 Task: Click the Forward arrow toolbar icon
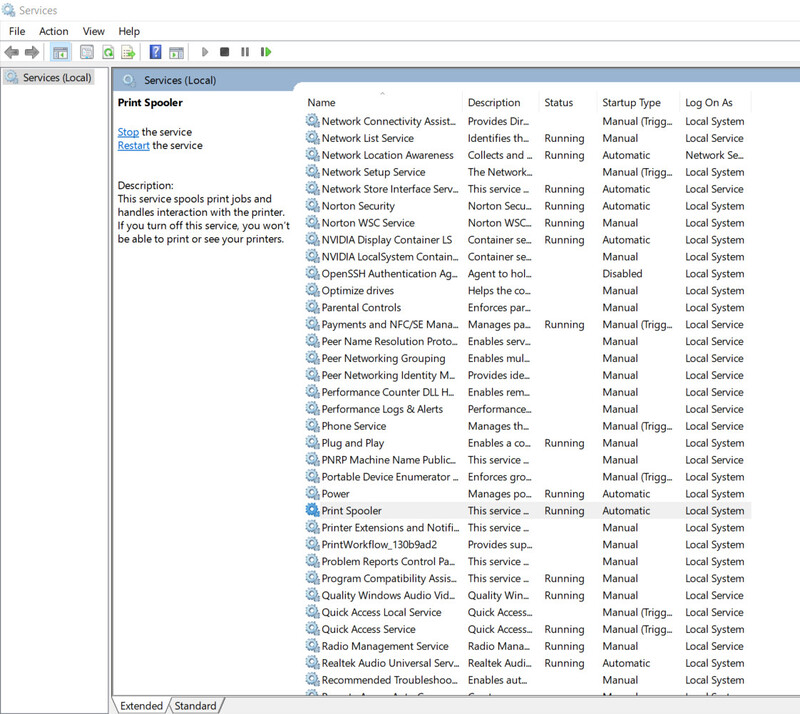(x=32, y=52)
